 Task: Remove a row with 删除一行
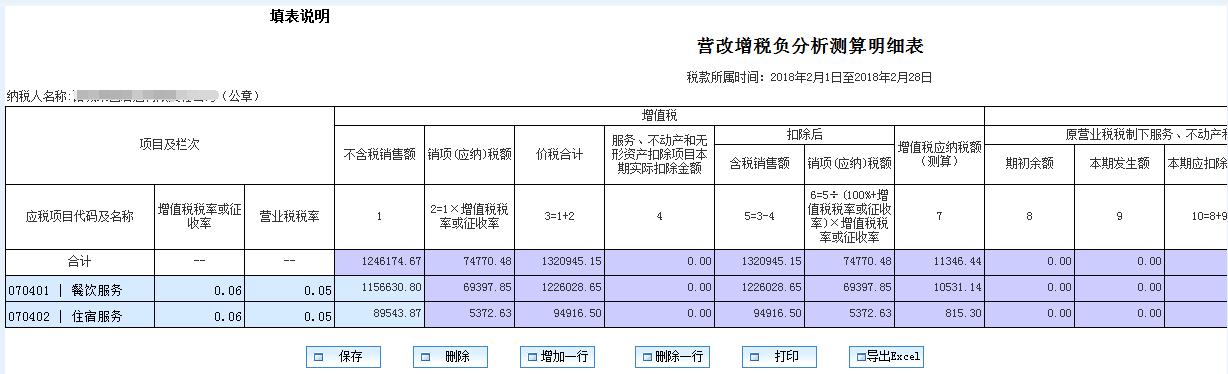click(672, 356)
